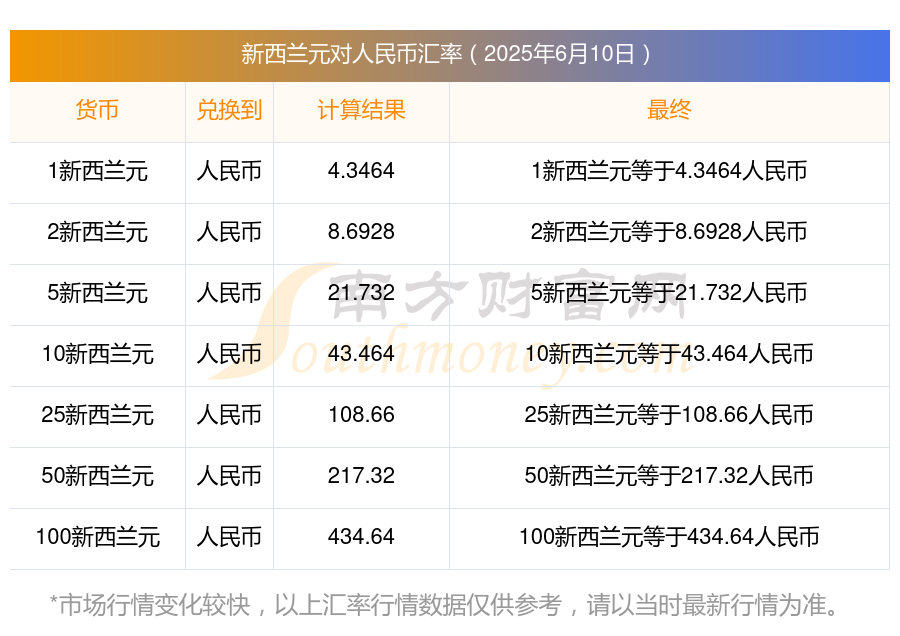900x636 pixels.
Task: Click the '5新西兰元' currency cell
Action: click(98, 293)
